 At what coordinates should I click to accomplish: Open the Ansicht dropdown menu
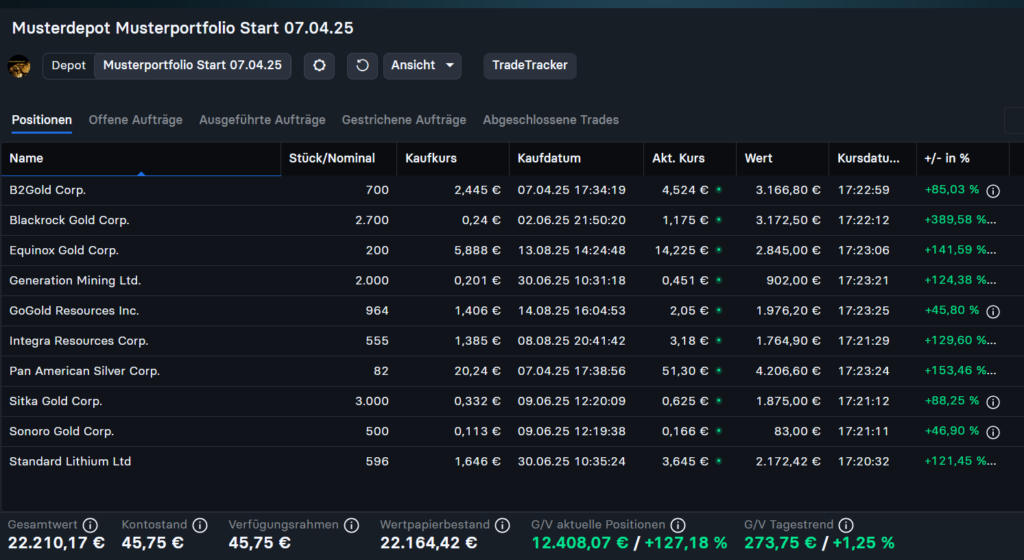coord(422,66)
